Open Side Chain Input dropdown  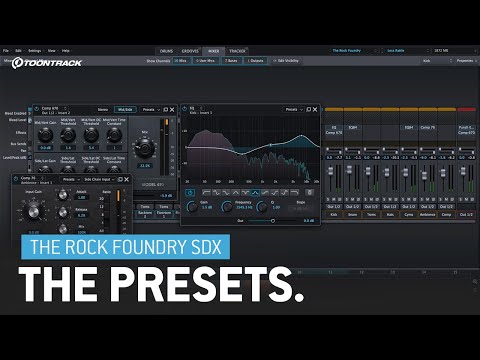pyautogui.click(x=99, y=179)
